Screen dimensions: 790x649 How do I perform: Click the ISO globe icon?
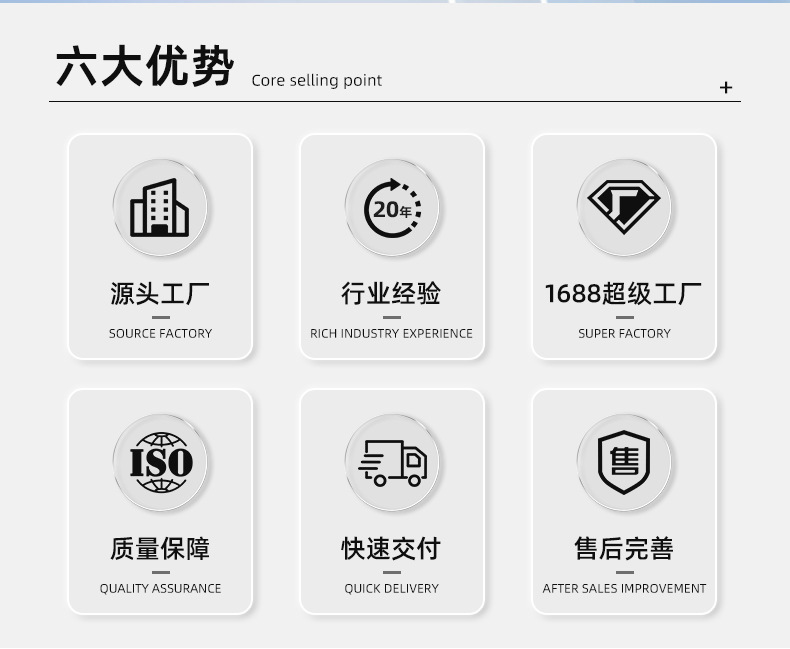(x=161, y=463)
